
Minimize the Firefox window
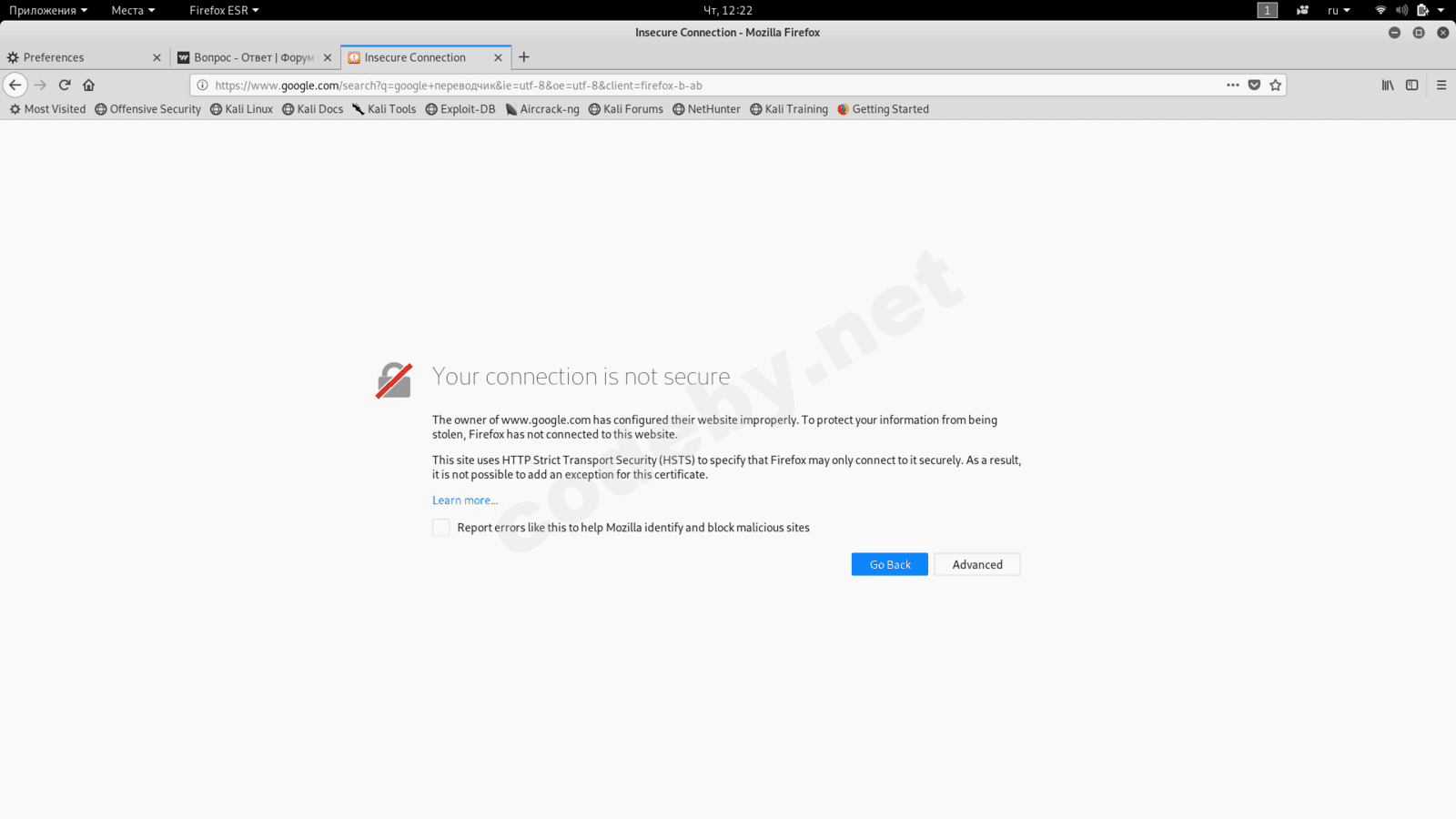(1394, 32)
